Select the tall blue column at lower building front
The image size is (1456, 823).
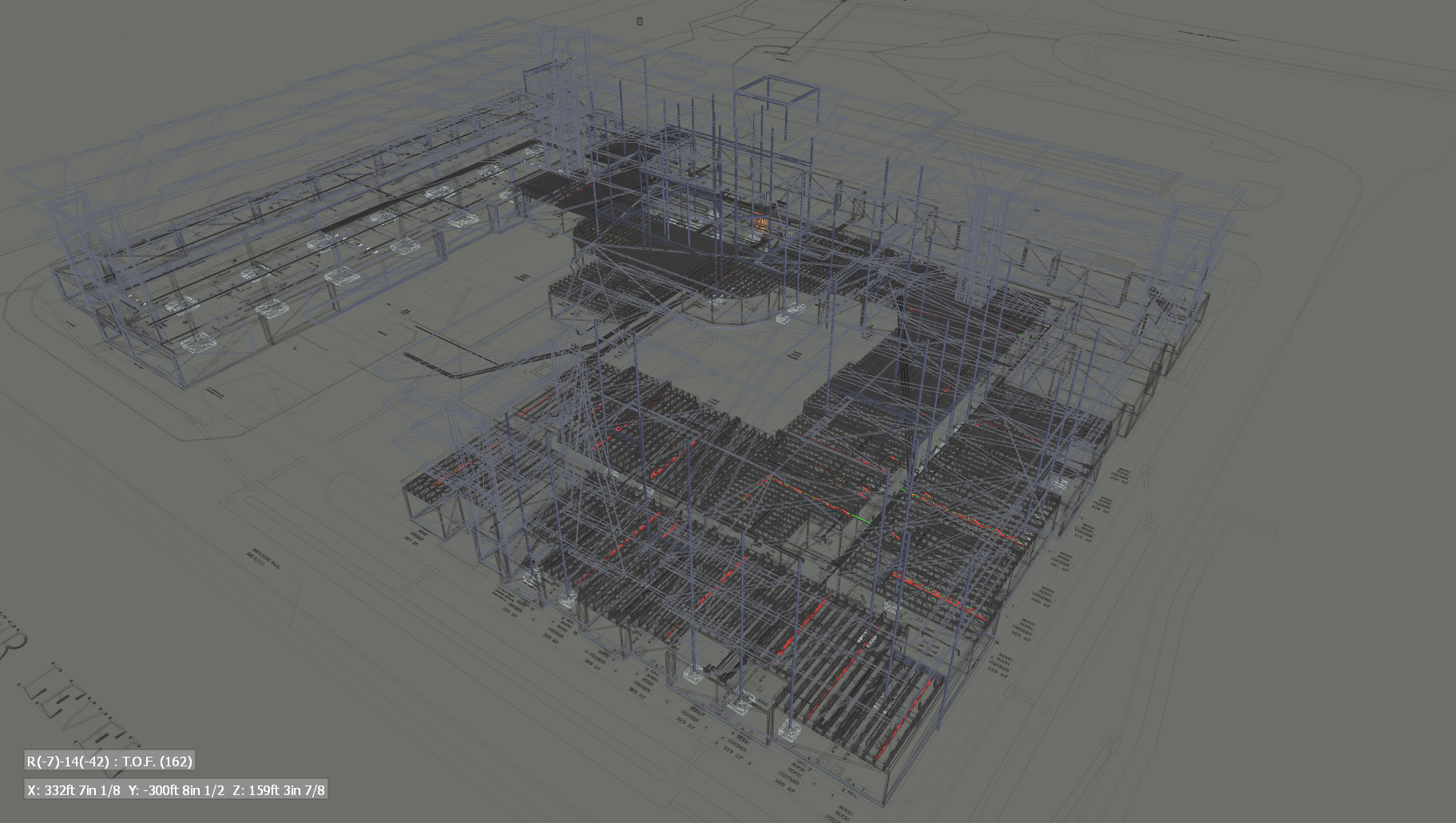tap(551, 519)
